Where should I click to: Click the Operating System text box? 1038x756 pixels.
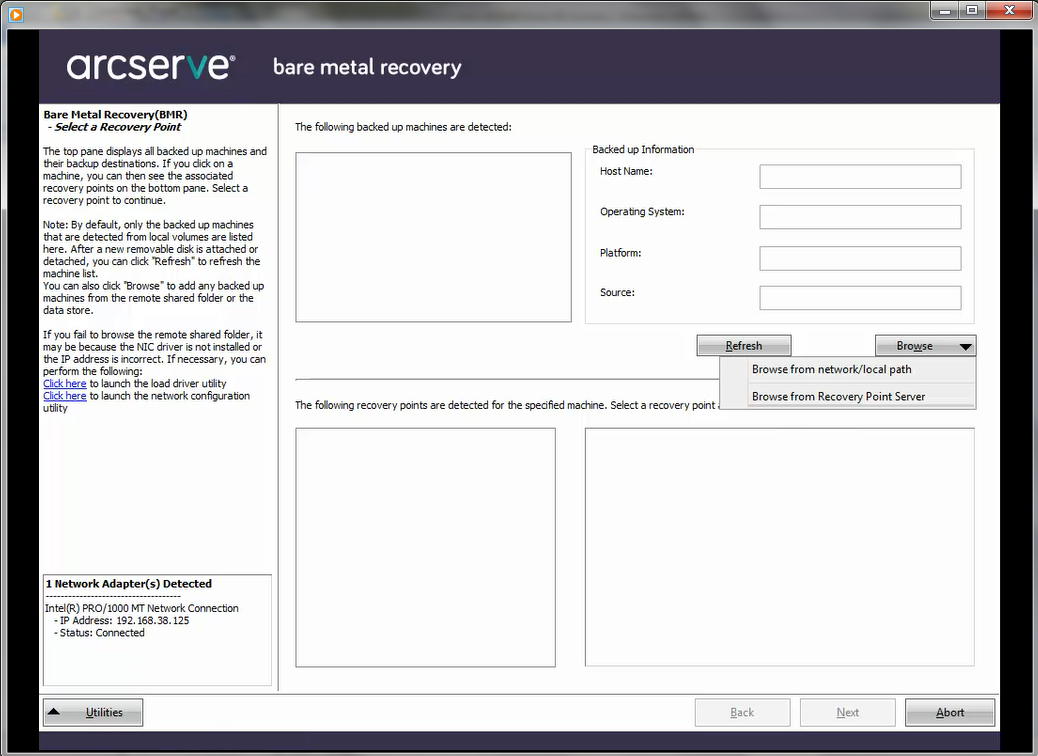click(859, 216)
